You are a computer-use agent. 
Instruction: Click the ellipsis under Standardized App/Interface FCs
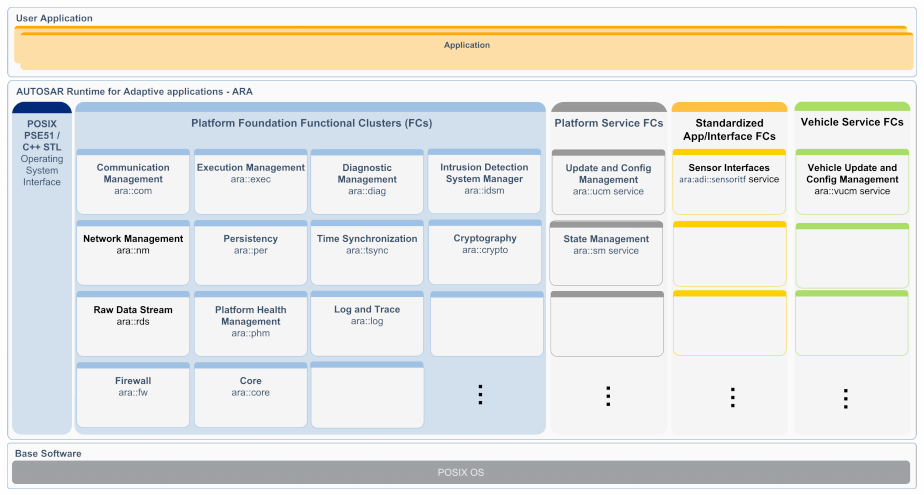[732, 398]
